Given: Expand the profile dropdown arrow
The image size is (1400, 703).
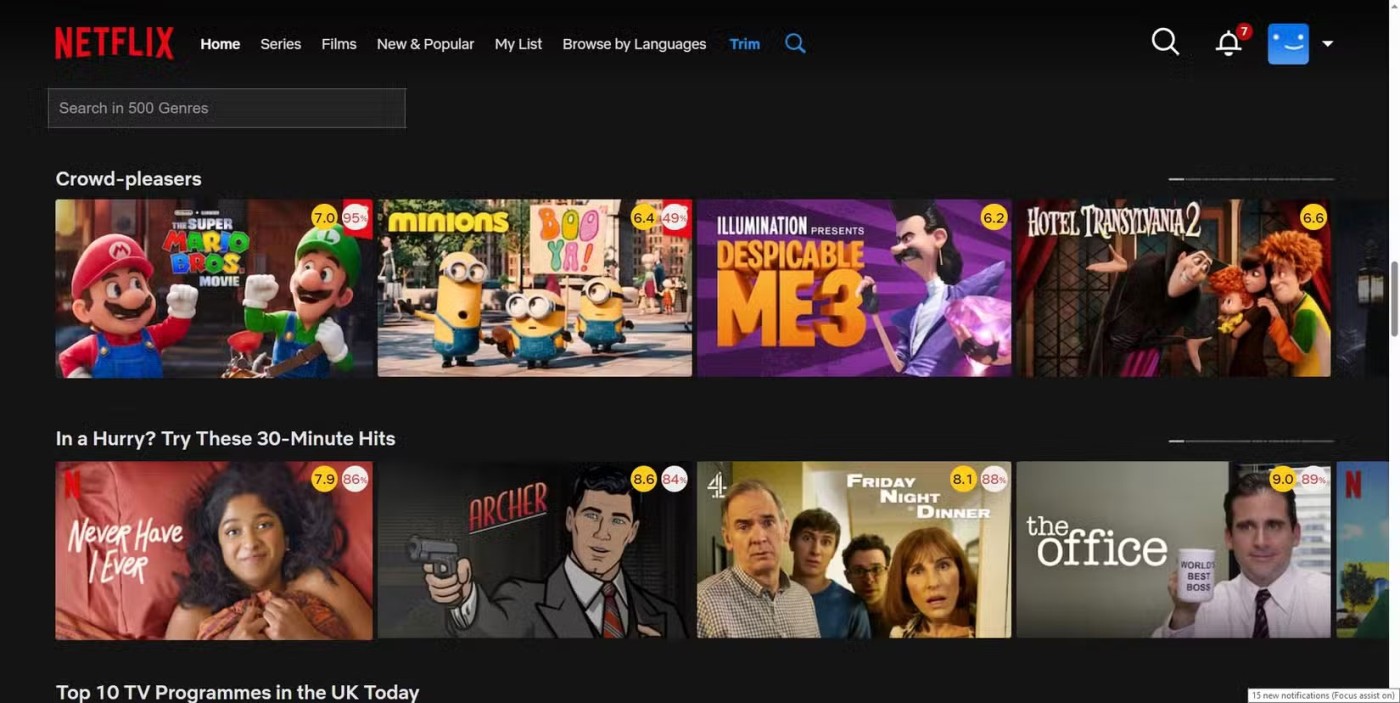Looking at the screenshot, I should pos(1328,44).
